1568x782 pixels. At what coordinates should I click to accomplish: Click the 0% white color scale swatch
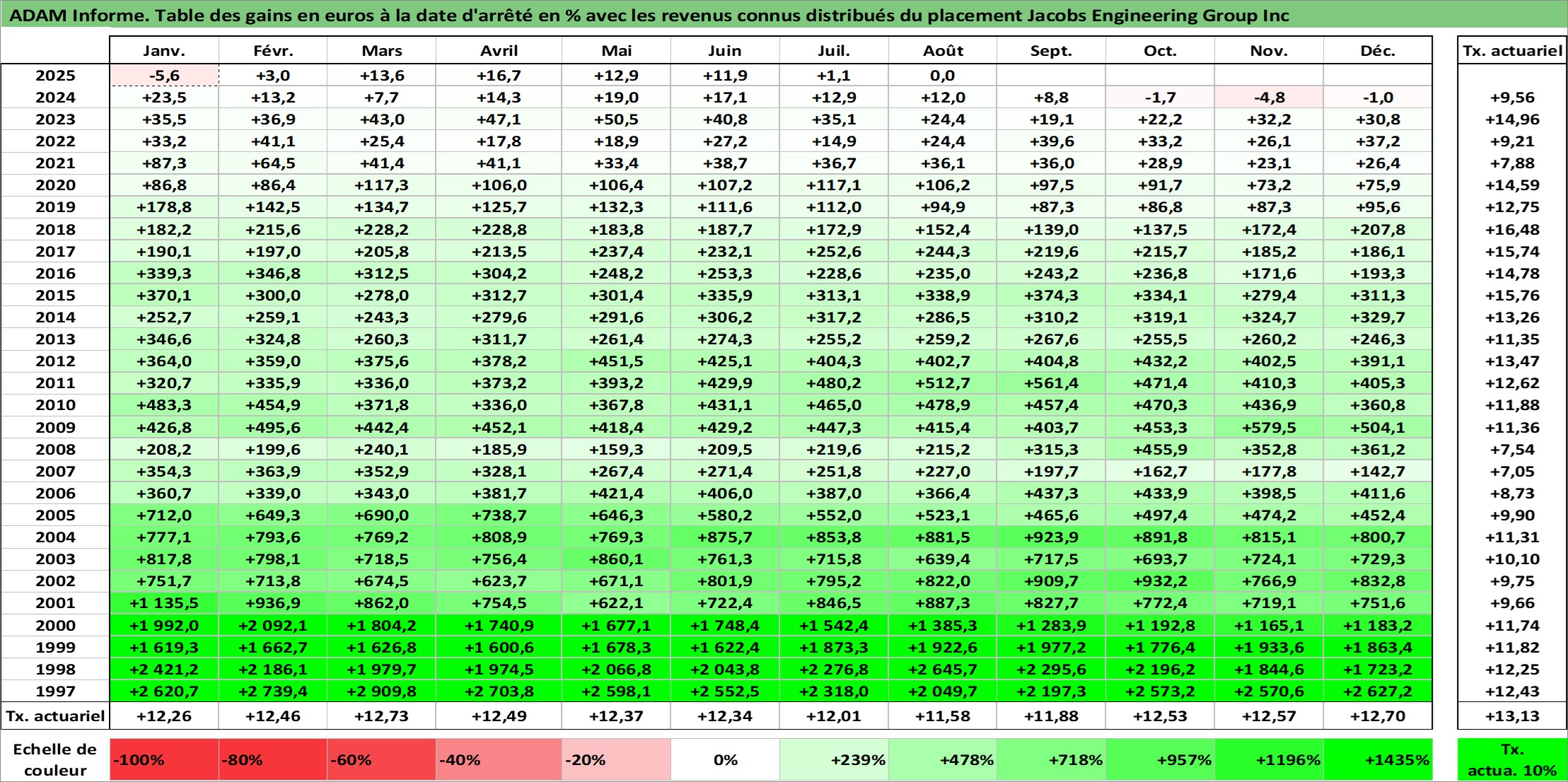tap(725, 759)
